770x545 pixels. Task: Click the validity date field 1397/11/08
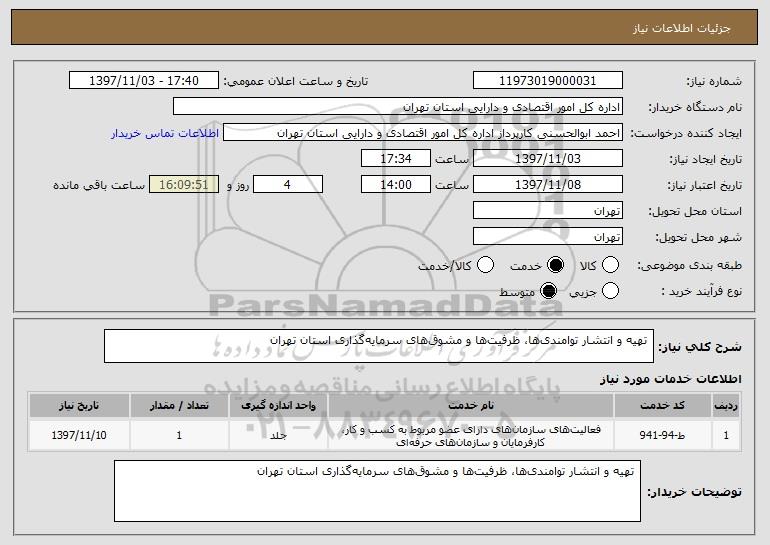(x=548, y=185)
